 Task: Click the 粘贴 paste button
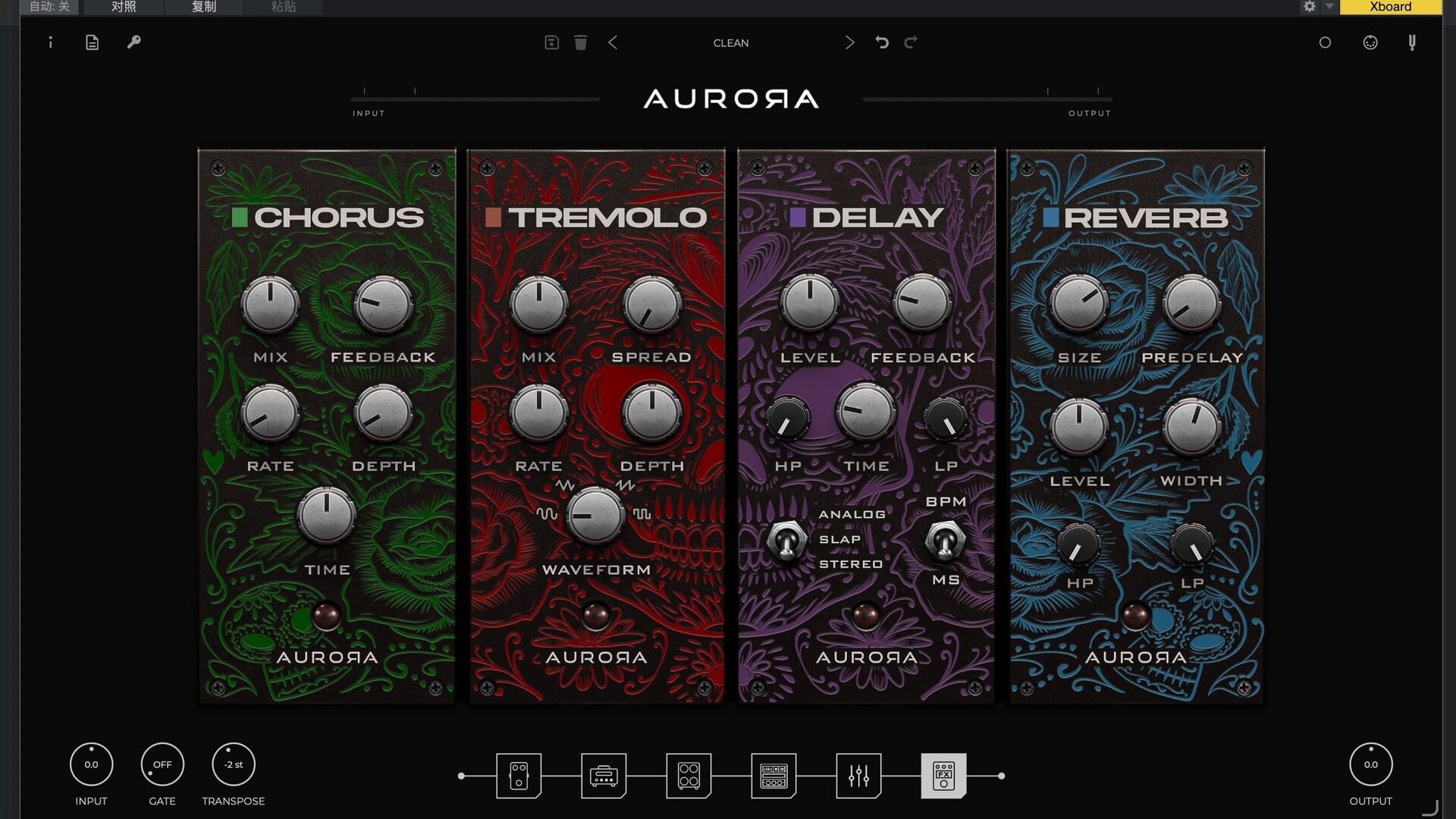(283, 7)
